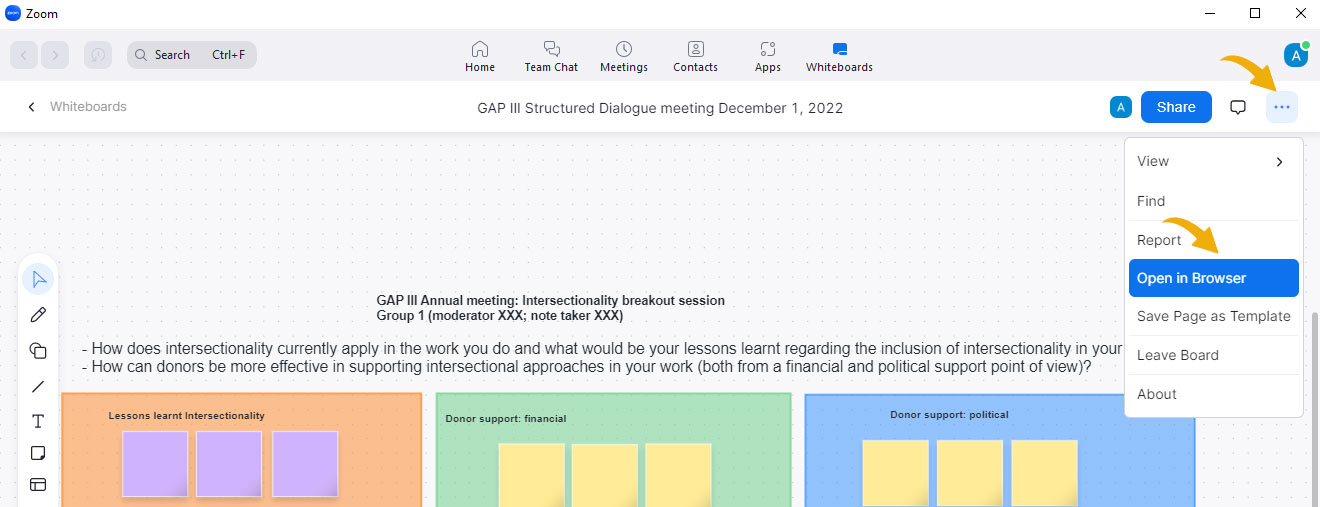Screen dimensions: 1320x507
Task: Open the Meetings tab
Action: pos(624,56)
